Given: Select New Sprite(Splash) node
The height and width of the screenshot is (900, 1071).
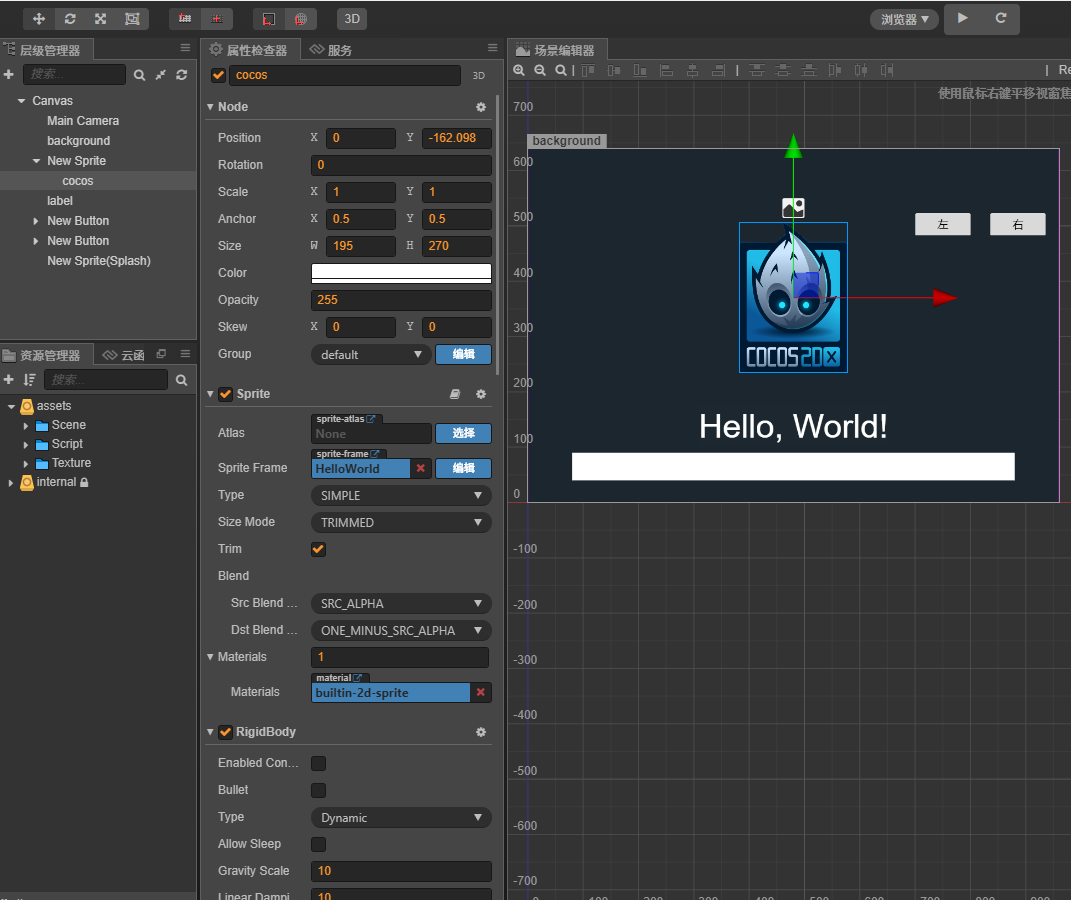Looking at the screenshot, I should tap(99, 261).
